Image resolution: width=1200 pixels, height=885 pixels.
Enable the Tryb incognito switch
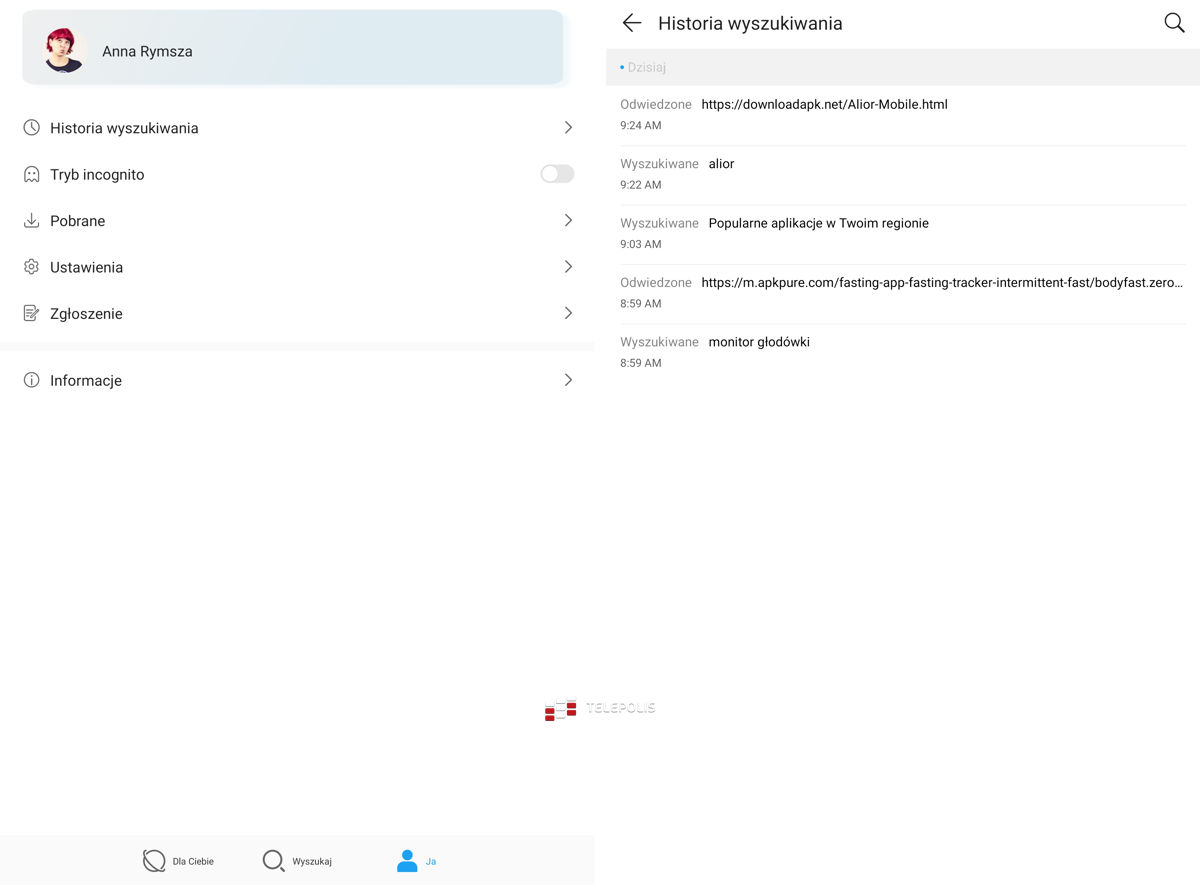(x=557, y=174)
